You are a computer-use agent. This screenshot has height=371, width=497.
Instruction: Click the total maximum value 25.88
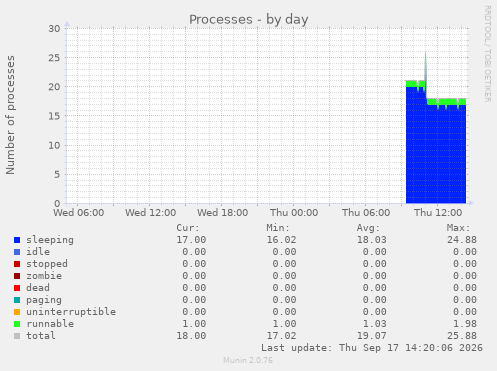(x=462, y=336)
